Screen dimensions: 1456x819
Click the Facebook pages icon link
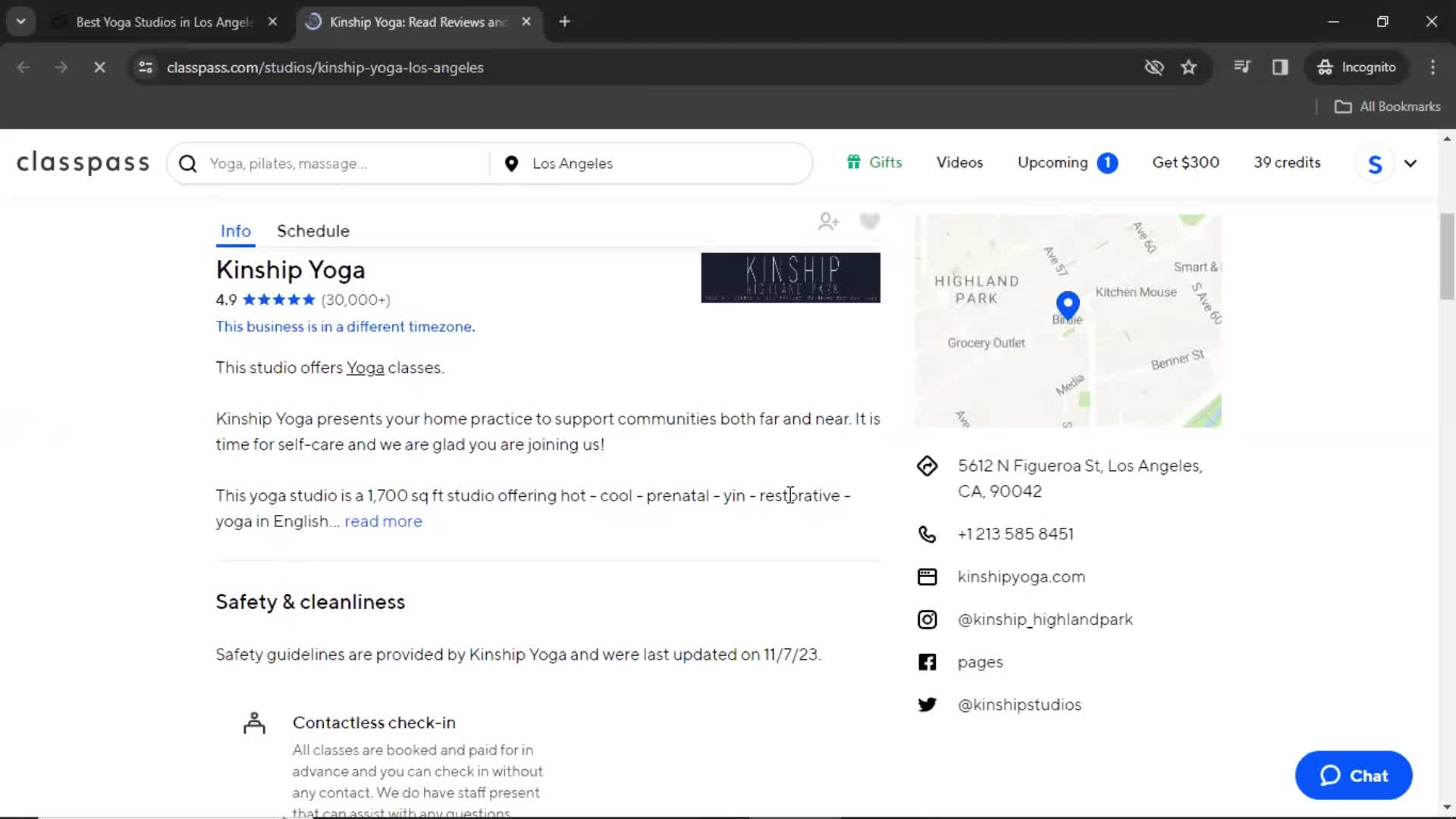(927, 662)
